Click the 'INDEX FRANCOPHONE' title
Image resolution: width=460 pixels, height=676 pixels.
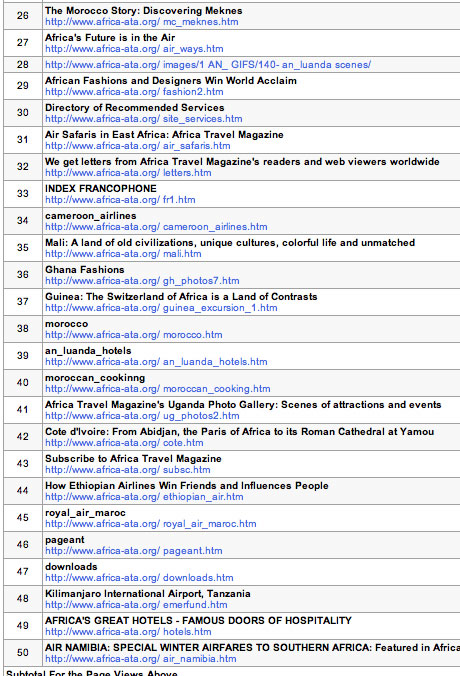[x=101, y=189]
